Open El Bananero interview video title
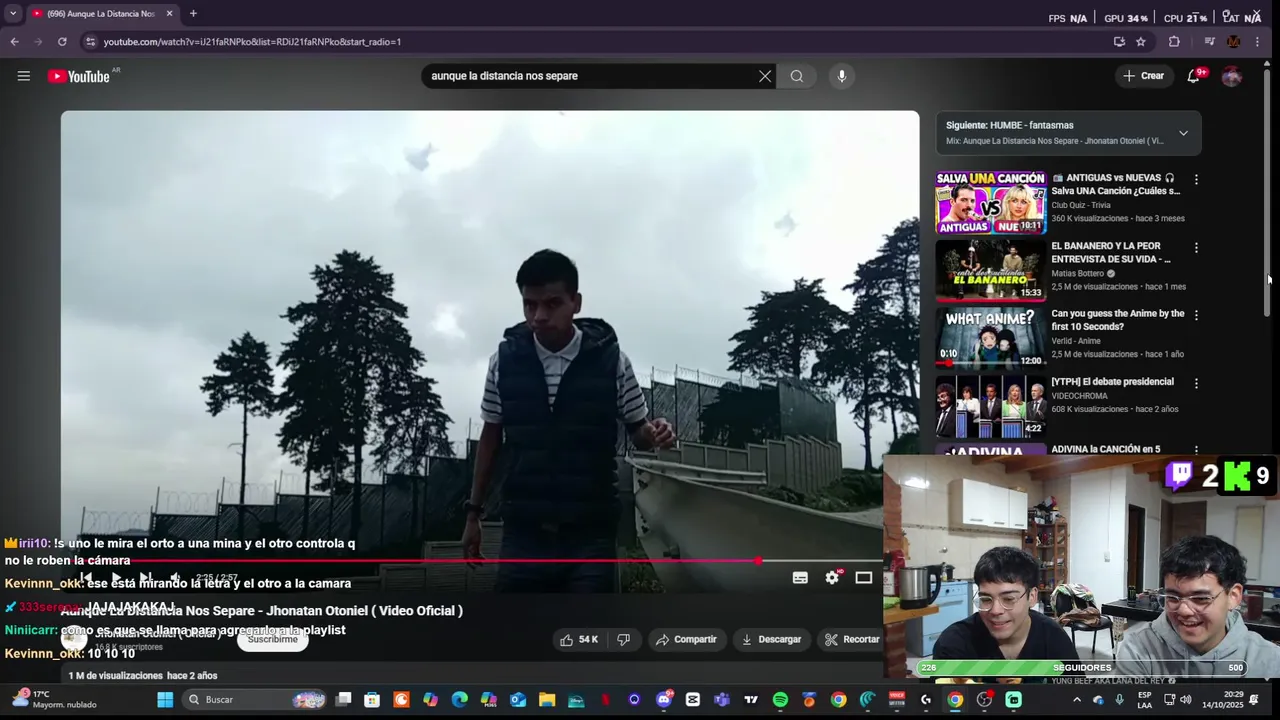This screenshot has height=720, width=1280. [1111, 252]
